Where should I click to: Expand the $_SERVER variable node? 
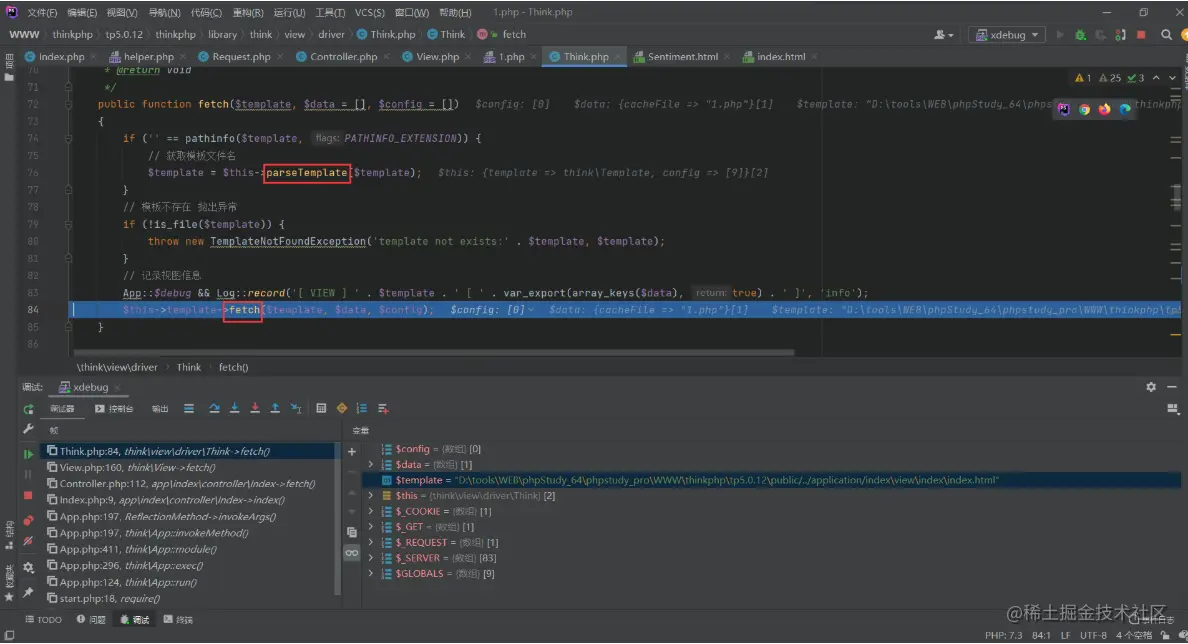point(370,558)
